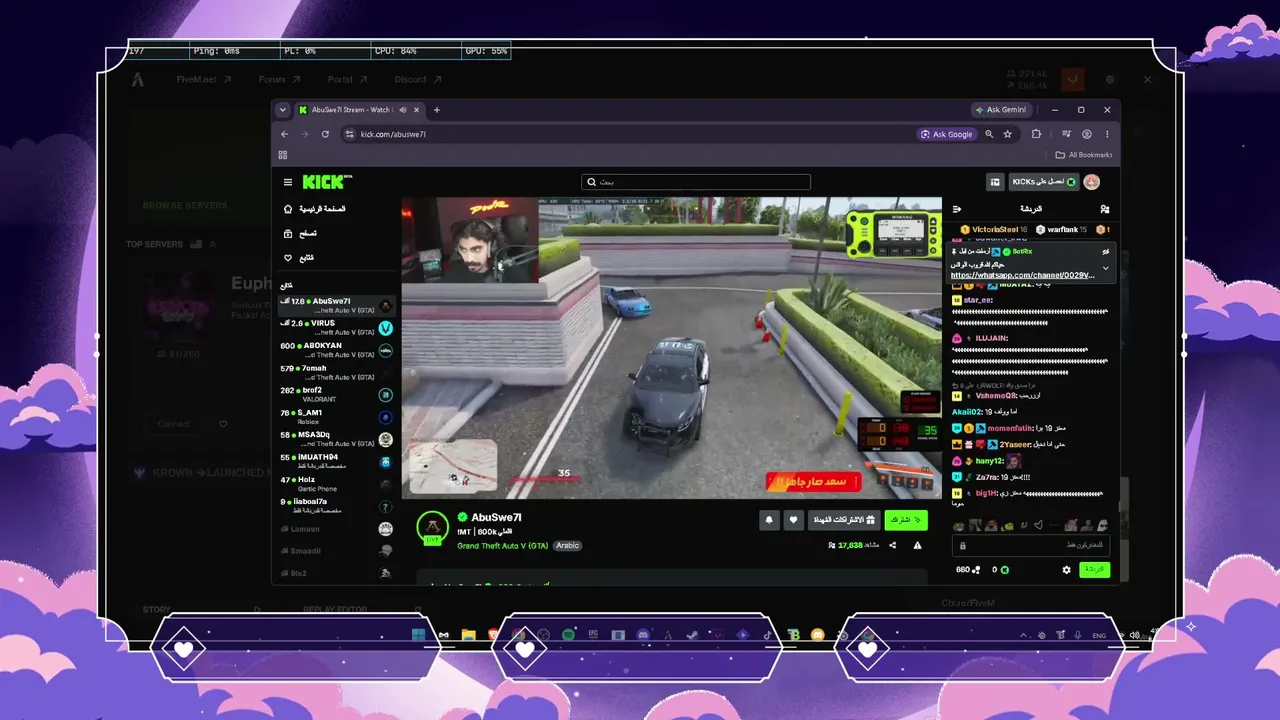Screen dimensions: 1280x720
Task: Open the Kick sidebar hamburger menu
Action: [288, 182]
